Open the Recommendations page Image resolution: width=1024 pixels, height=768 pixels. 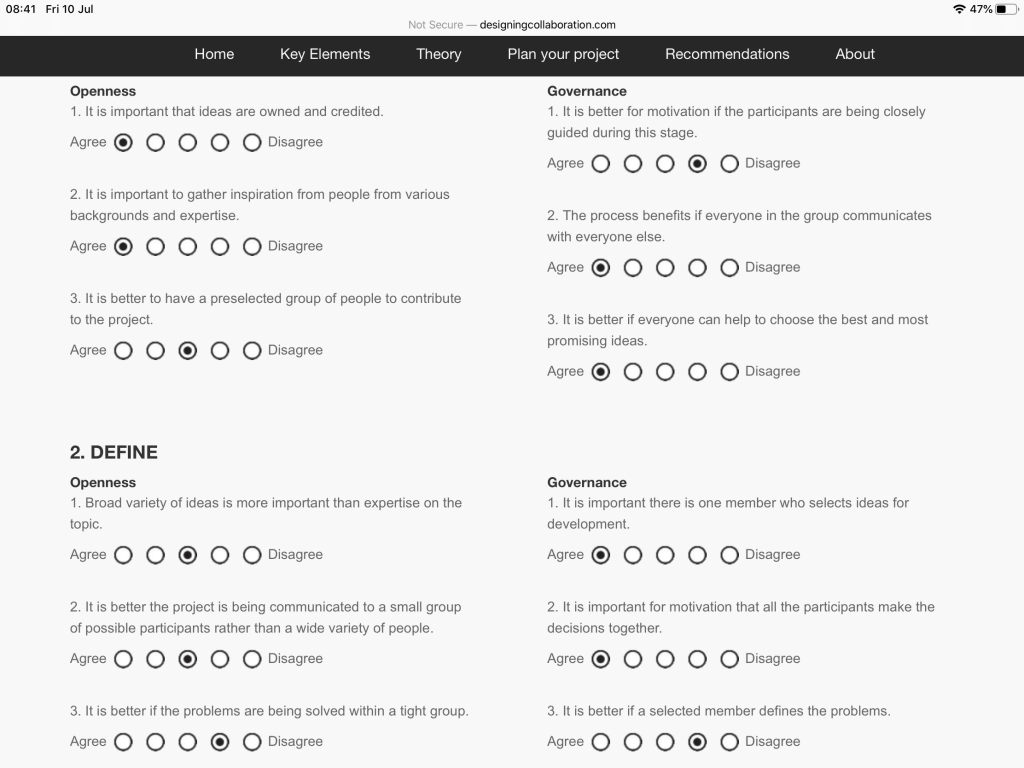point(727,54)
